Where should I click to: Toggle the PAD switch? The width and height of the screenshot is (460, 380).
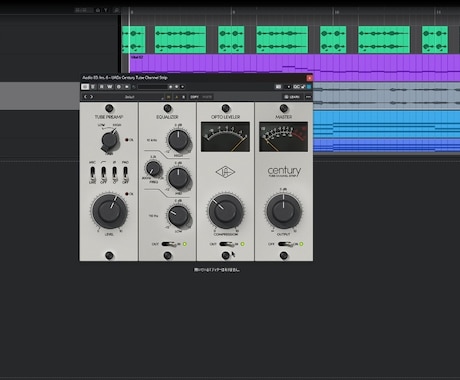tap(125, 173)
